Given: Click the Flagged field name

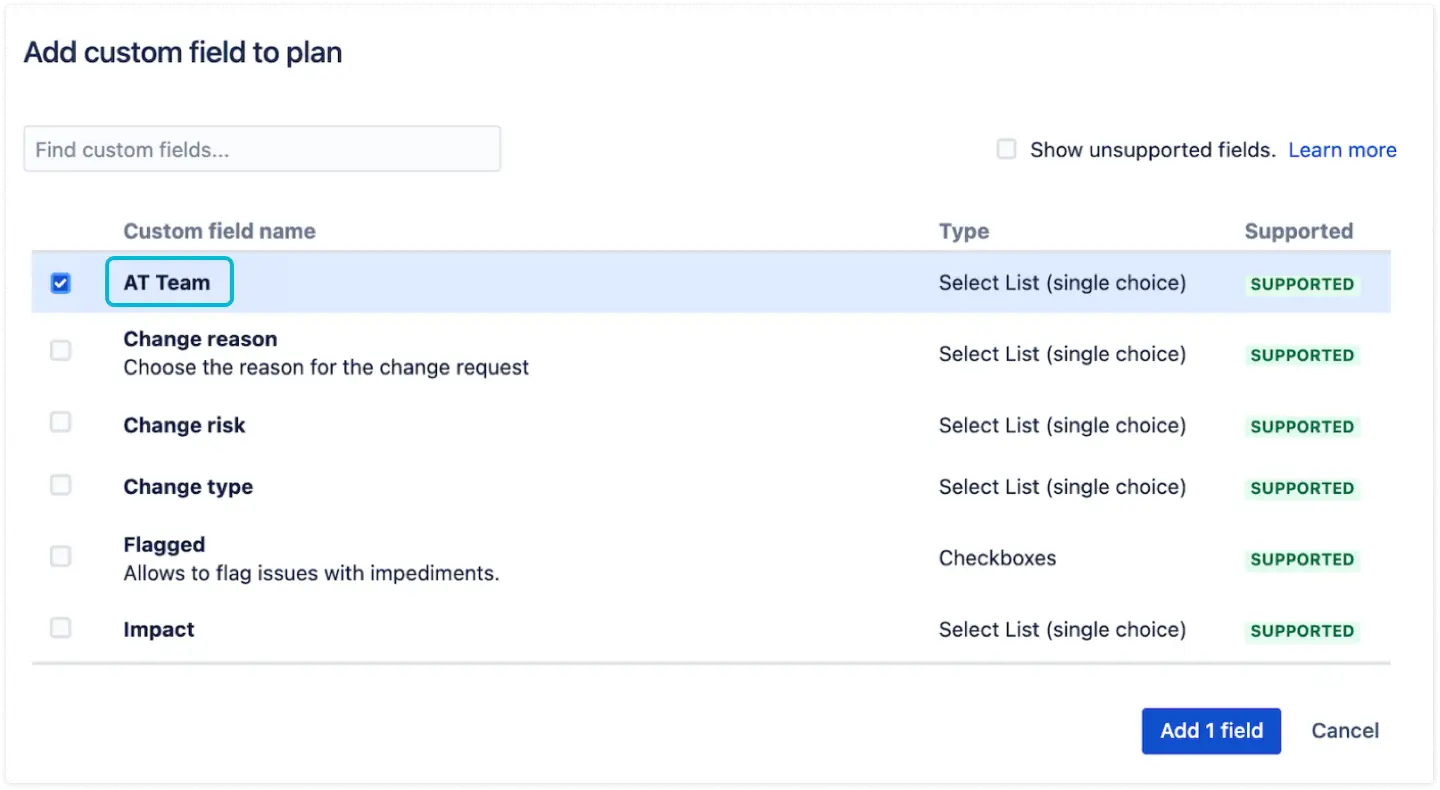Looking at the screenshot, I should tap(164, 545).
